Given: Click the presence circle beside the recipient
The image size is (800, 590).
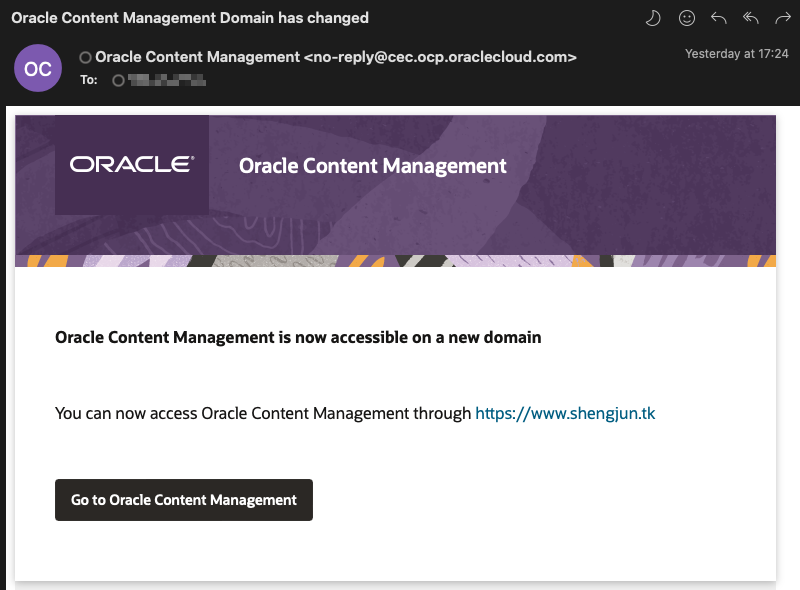Looking at the screenshot, I should pyautogui.click(x=118, y=80).
